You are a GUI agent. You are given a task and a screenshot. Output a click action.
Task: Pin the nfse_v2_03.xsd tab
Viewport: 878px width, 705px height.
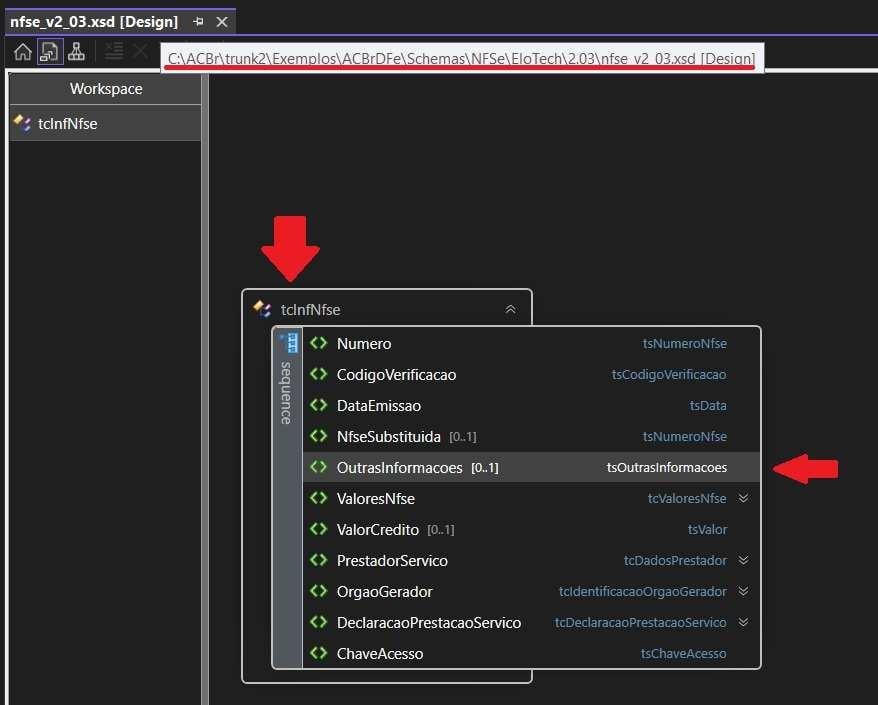[198, 22]
